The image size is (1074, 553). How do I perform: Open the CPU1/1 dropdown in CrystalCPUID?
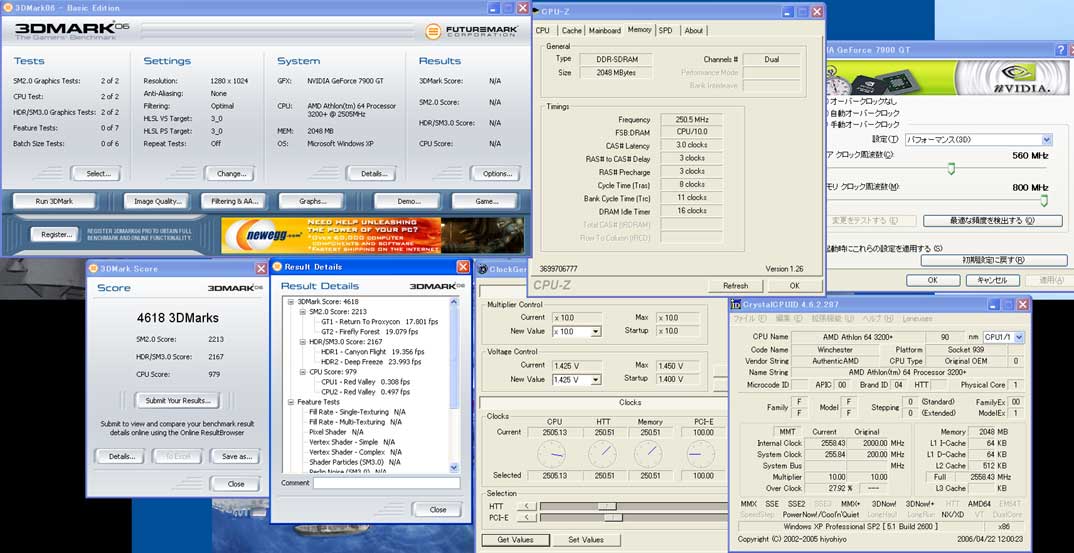coord(1019,337)
